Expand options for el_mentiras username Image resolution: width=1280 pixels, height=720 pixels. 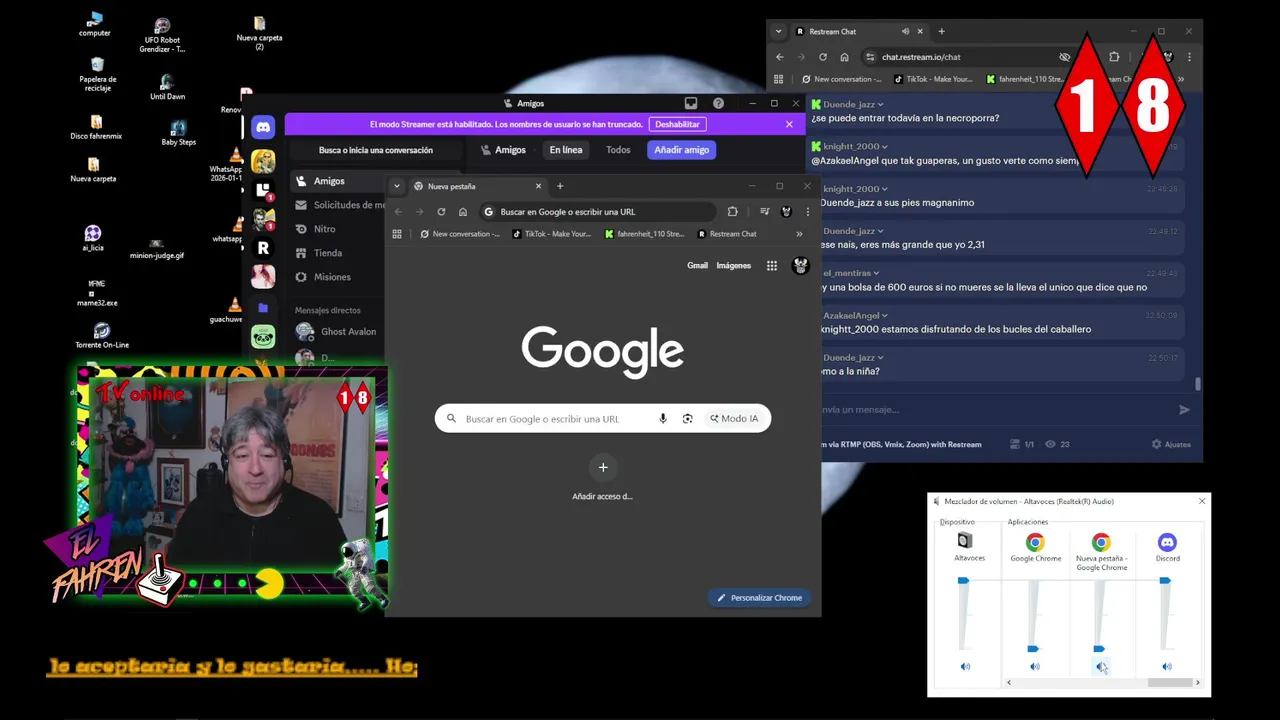point(877,273)
